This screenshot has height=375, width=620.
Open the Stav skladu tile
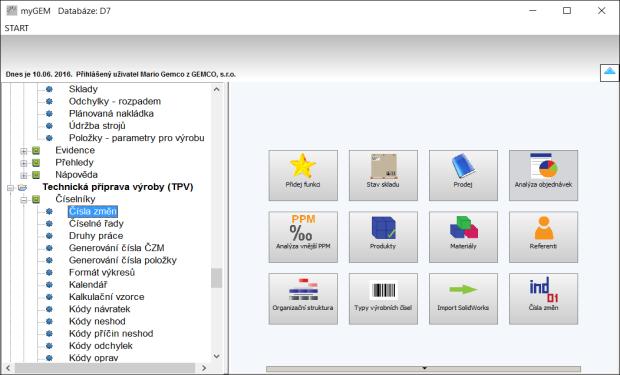pos(383,175)
